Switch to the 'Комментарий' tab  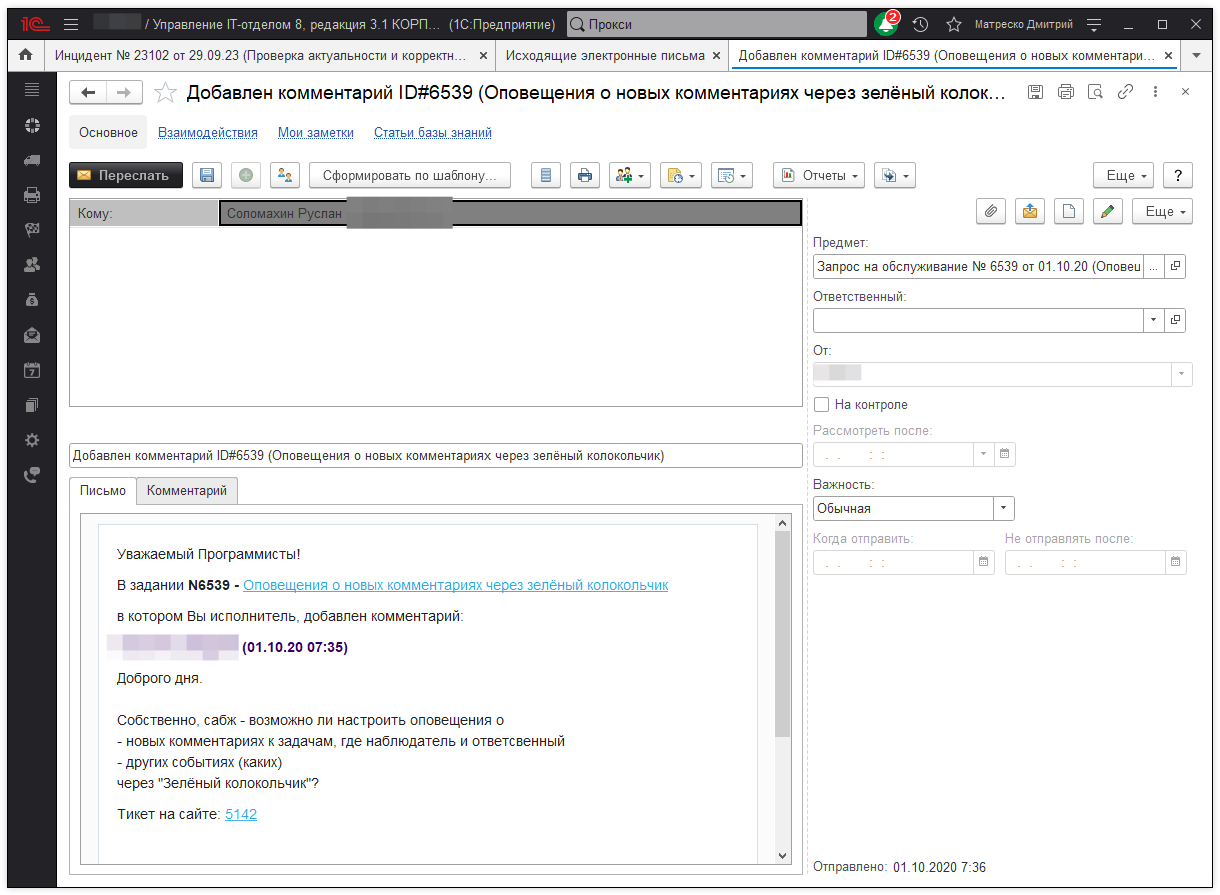pyautogui.click(x=187, y=491)
